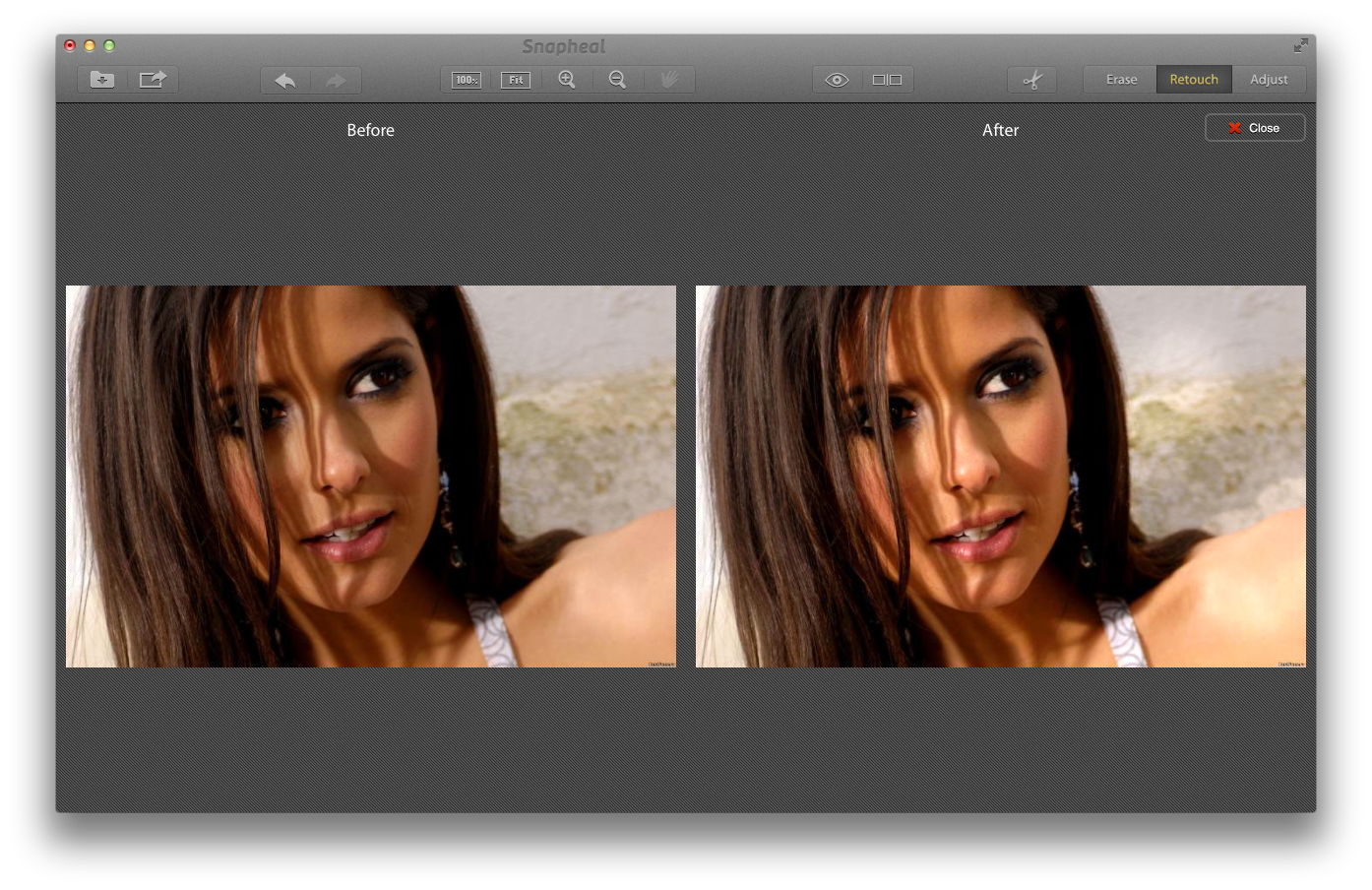Undo the last edit with the back arrow

pyautogui.click(x=285, y=80)
